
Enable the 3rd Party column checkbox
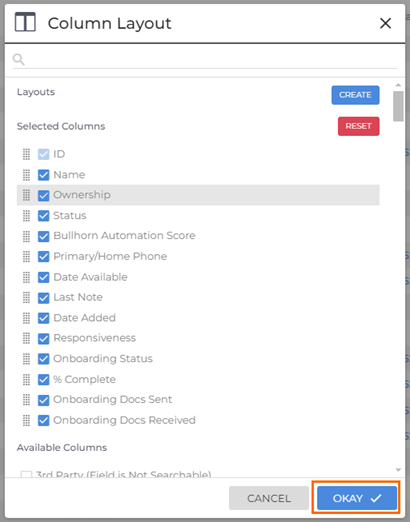(26, 474)
